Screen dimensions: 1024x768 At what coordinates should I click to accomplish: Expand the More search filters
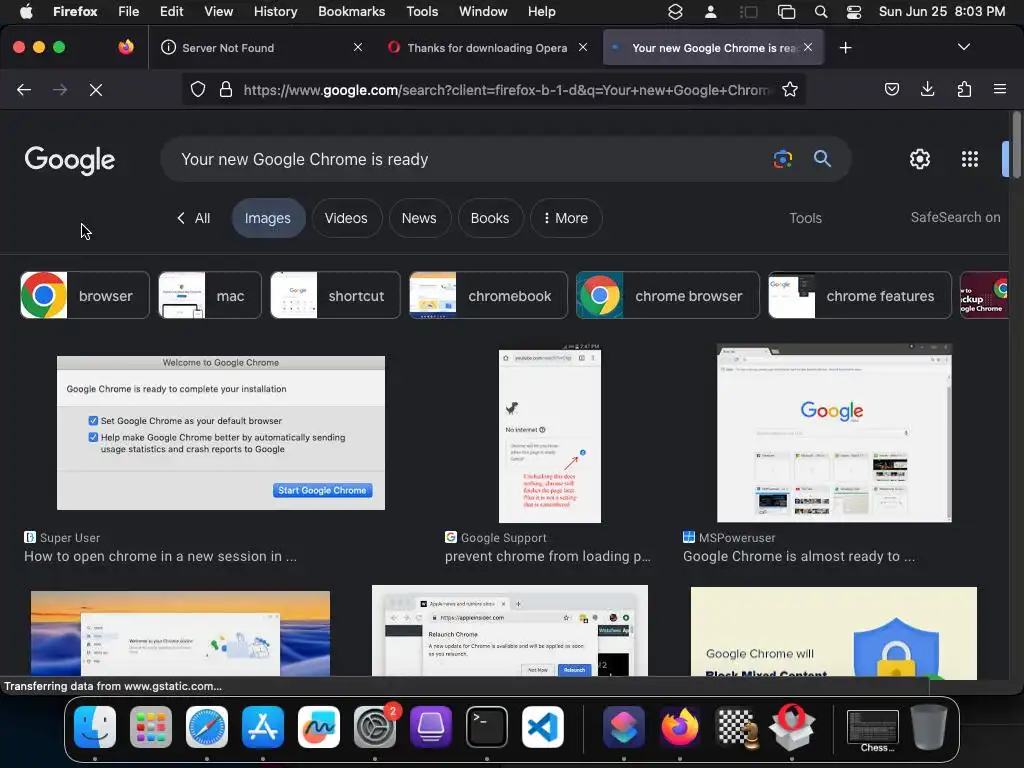tap(566, 218)
